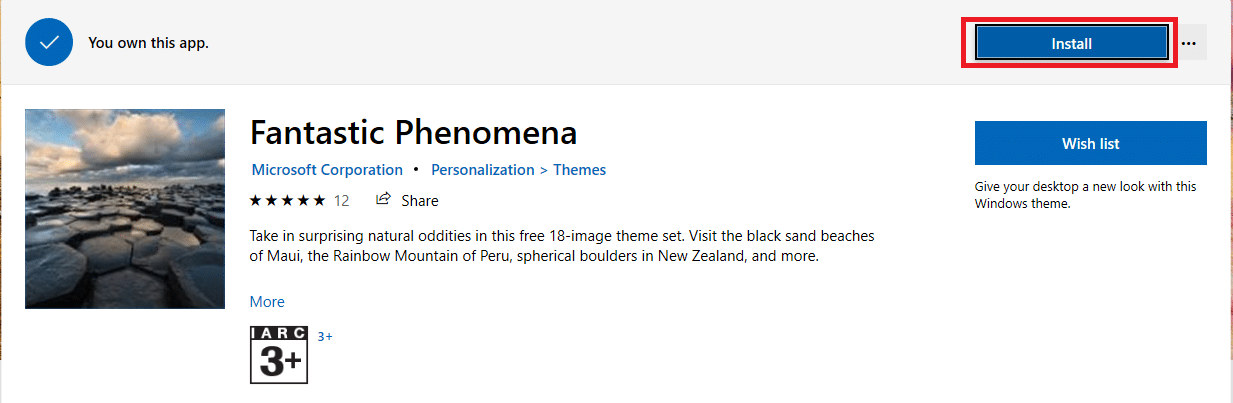Click the "You own this app" message
This screenshot has width=1233, height=403.
(148, 43)
